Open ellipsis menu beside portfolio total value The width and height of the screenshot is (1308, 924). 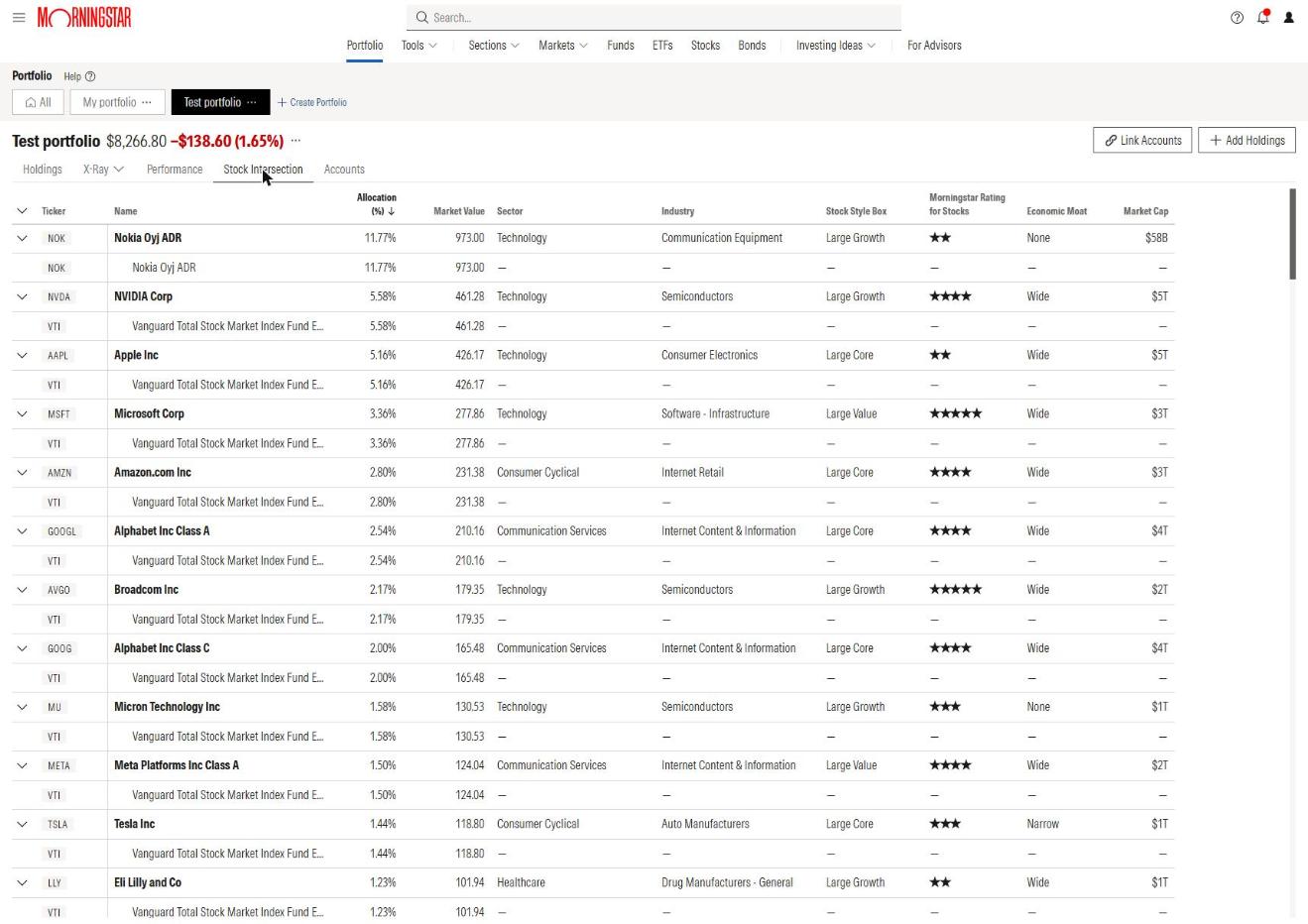click(x=296, y=141)
